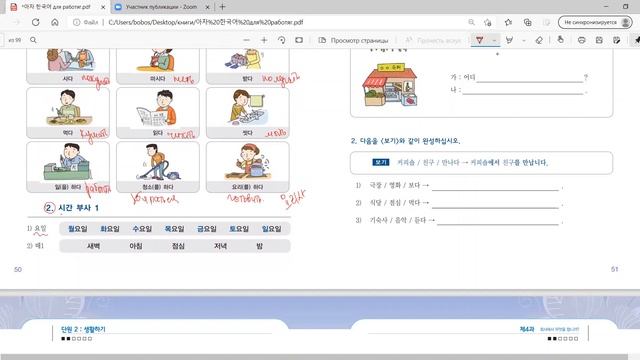This screenshot has height=360, width=640.
Task: Click the newspaper reading picture card
Action: [x=158, y=113]
